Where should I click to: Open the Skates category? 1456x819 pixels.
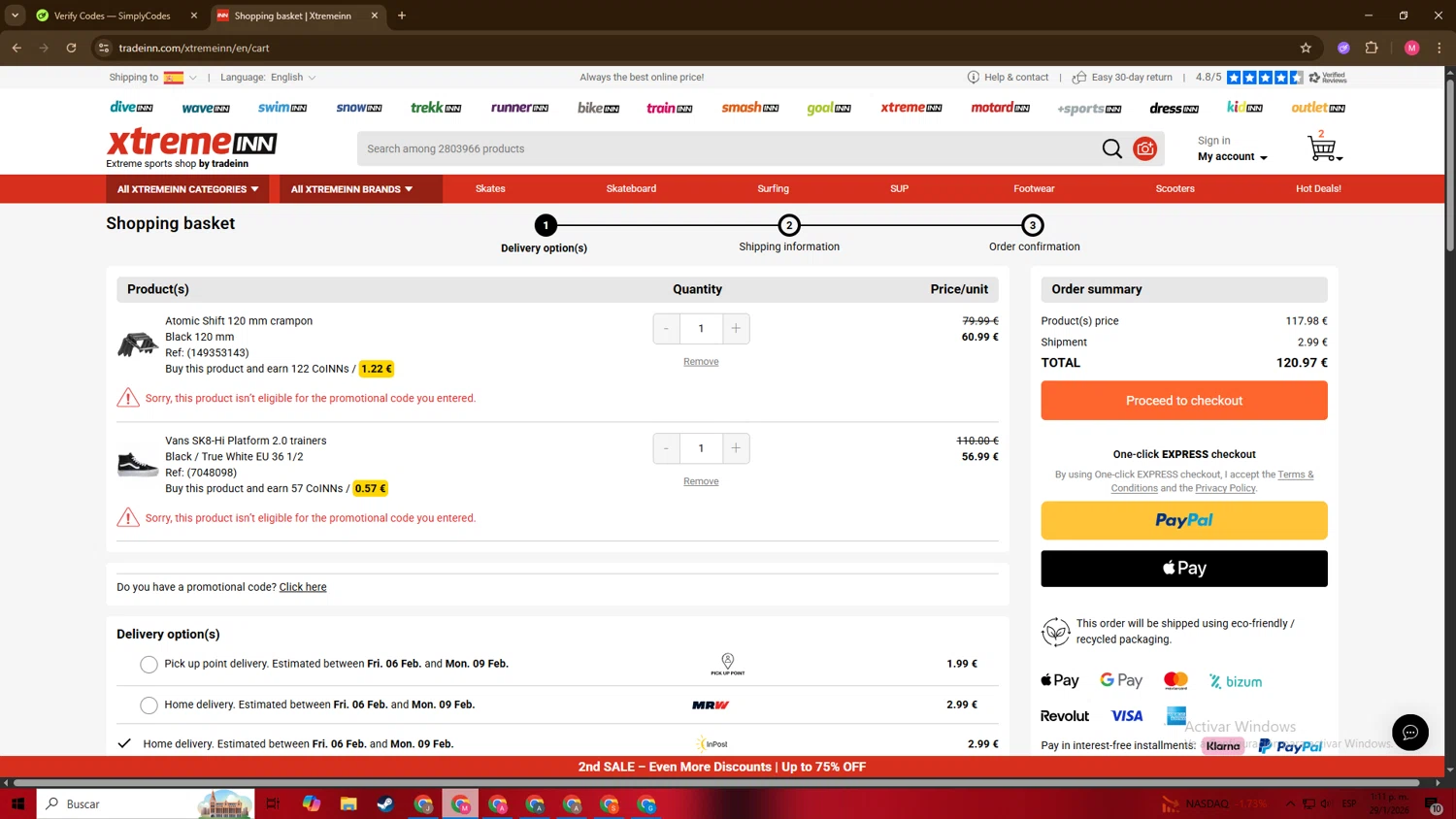[x=490, y=189]
